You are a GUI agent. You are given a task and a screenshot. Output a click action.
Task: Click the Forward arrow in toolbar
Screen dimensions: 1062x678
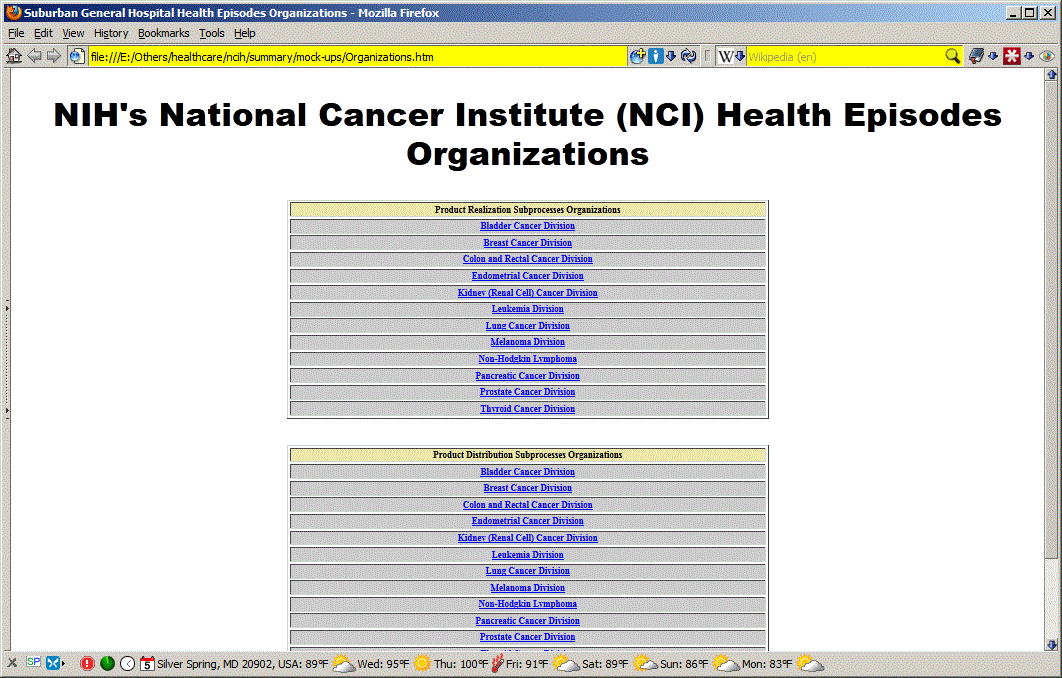(54, 56)
